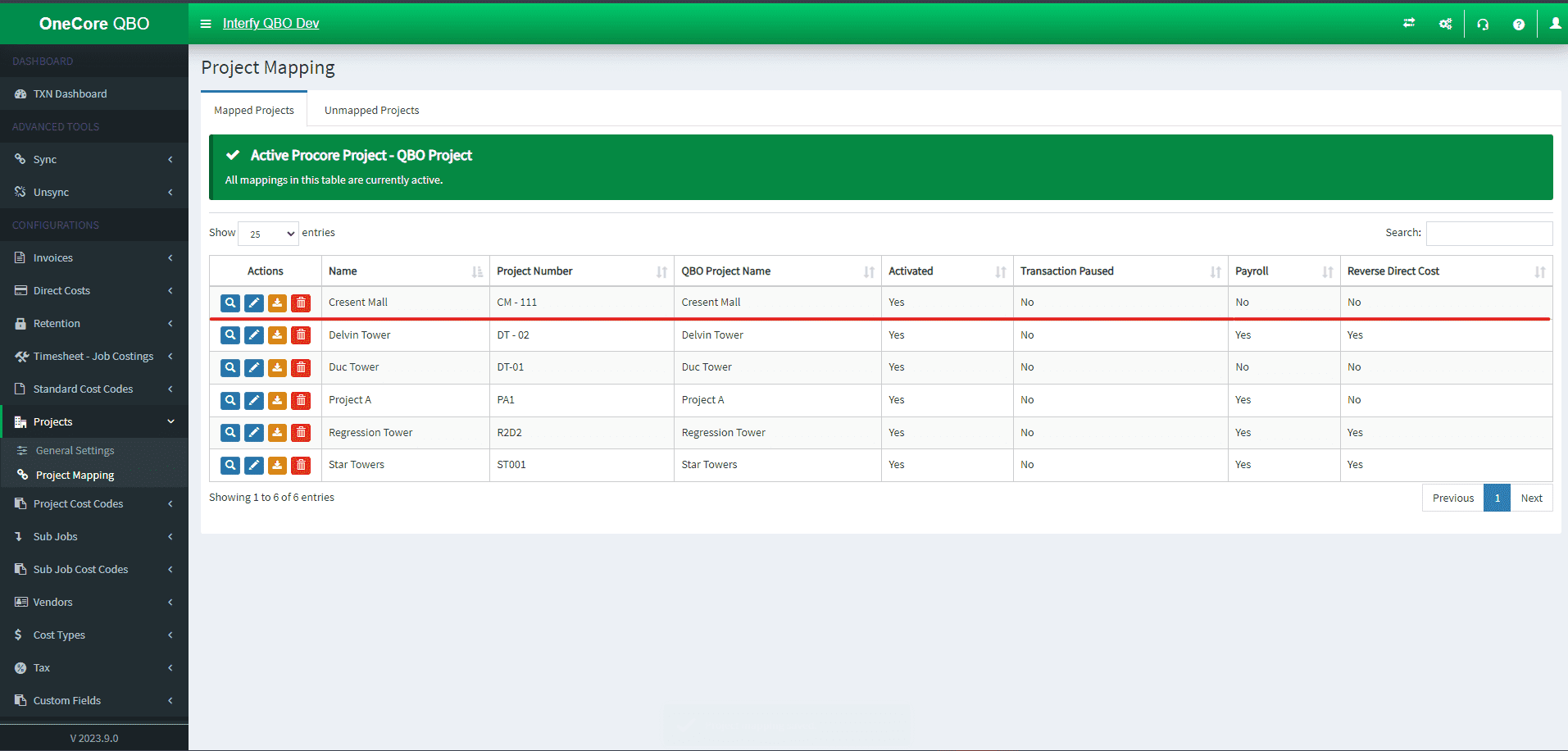Edit the Delvin Tower mapping
This screenshot has height=751, width=1568.
(253, 335)
